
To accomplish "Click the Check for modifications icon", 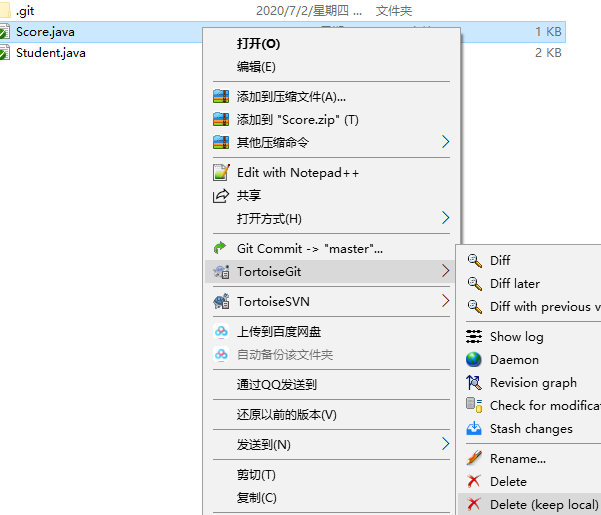I will coord(474,405).
